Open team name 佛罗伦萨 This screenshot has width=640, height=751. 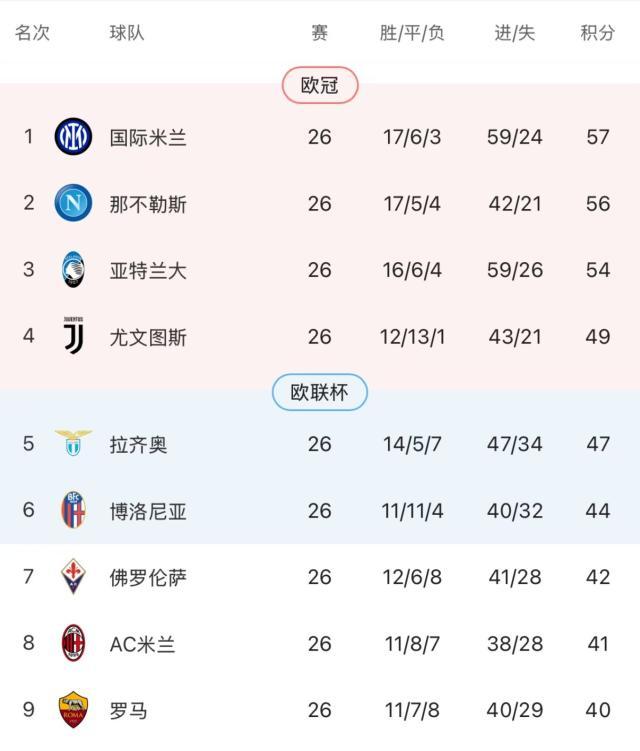pyautogui.click(x=148, y=578)
